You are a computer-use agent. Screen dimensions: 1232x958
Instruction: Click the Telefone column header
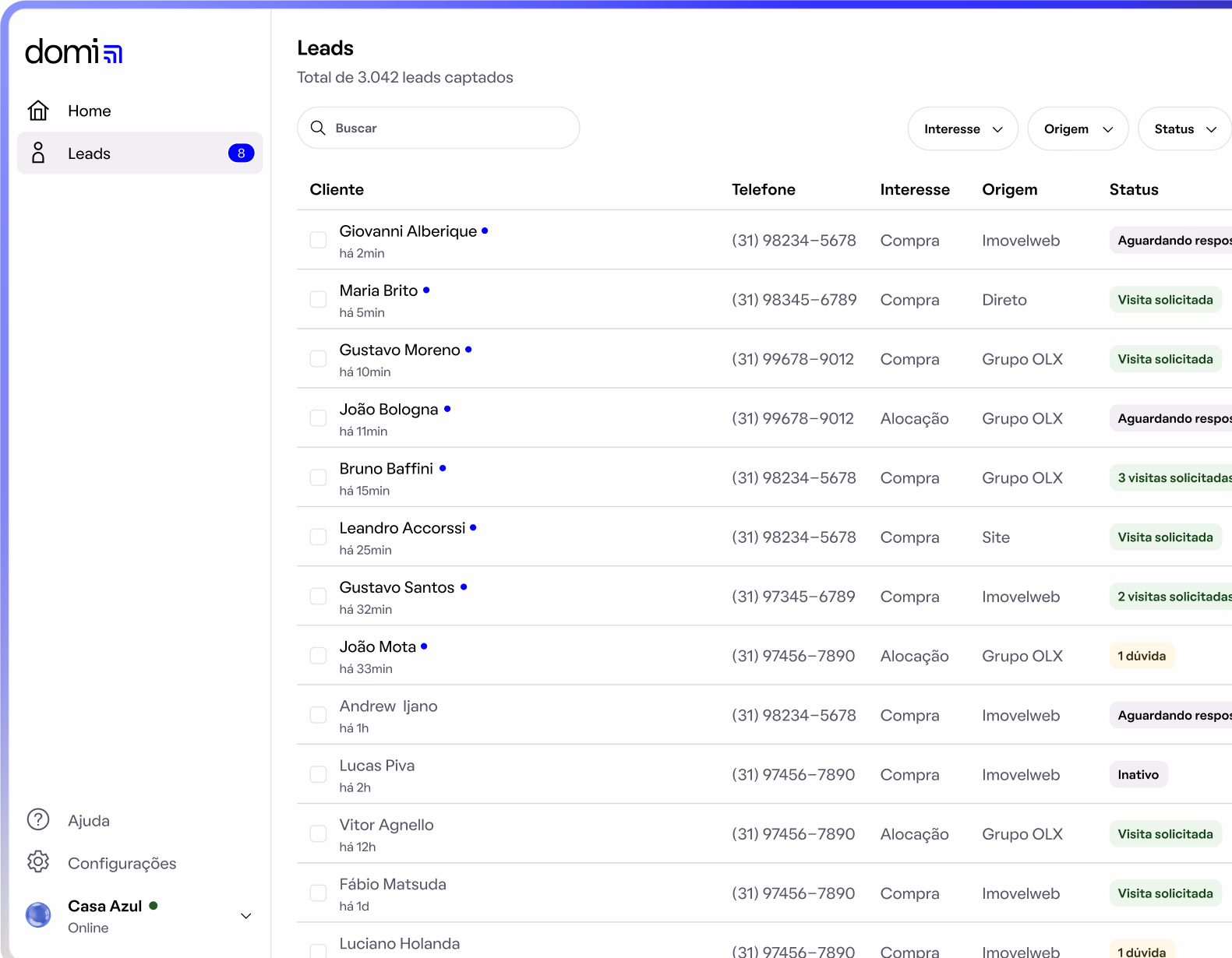click(764, 189)
